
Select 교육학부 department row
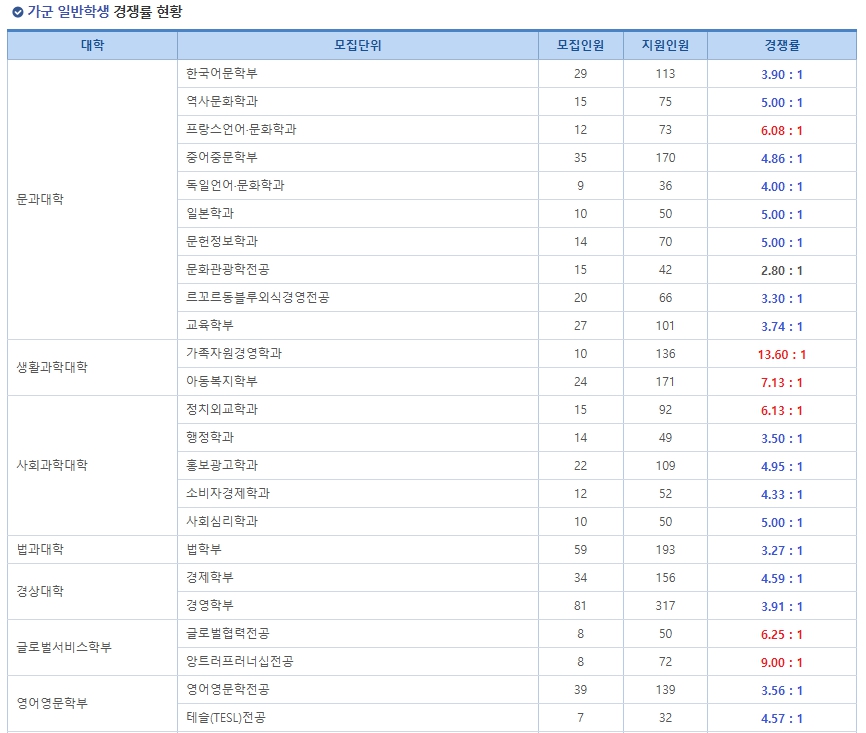(x=517, y=325)
